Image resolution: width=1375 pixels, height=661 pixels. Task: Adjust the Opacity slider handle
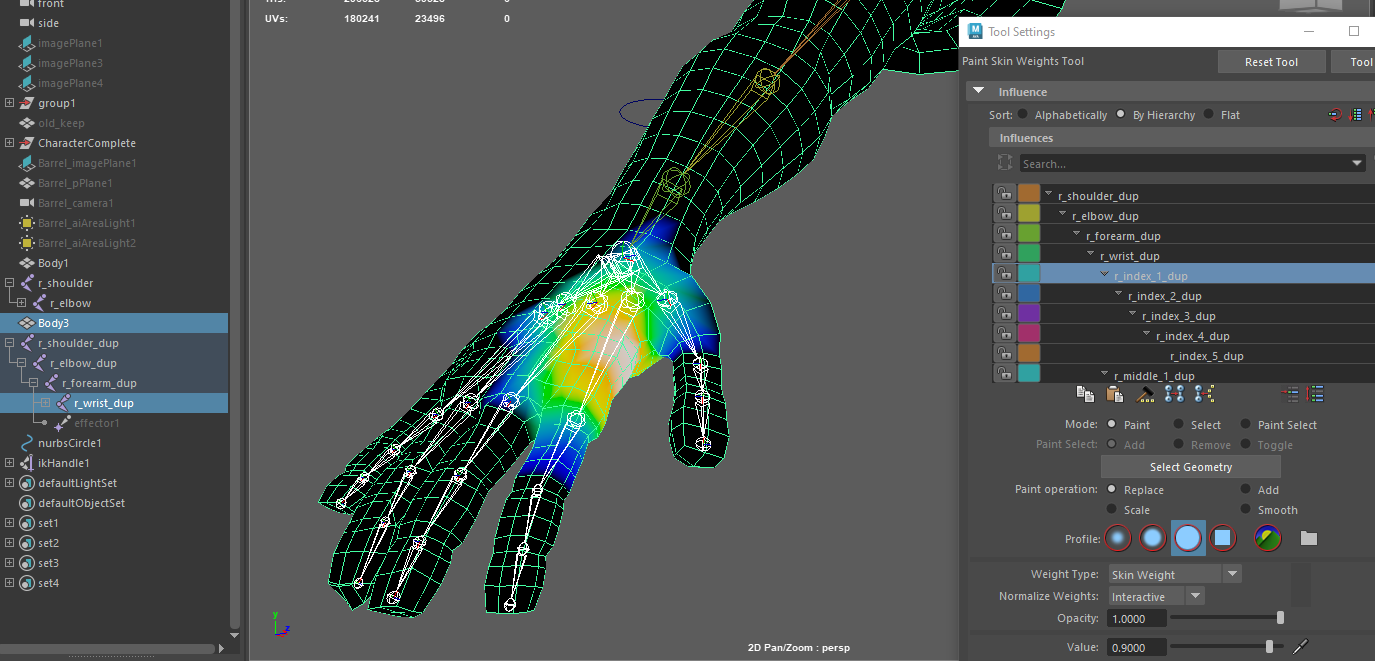click(1280, 618)
